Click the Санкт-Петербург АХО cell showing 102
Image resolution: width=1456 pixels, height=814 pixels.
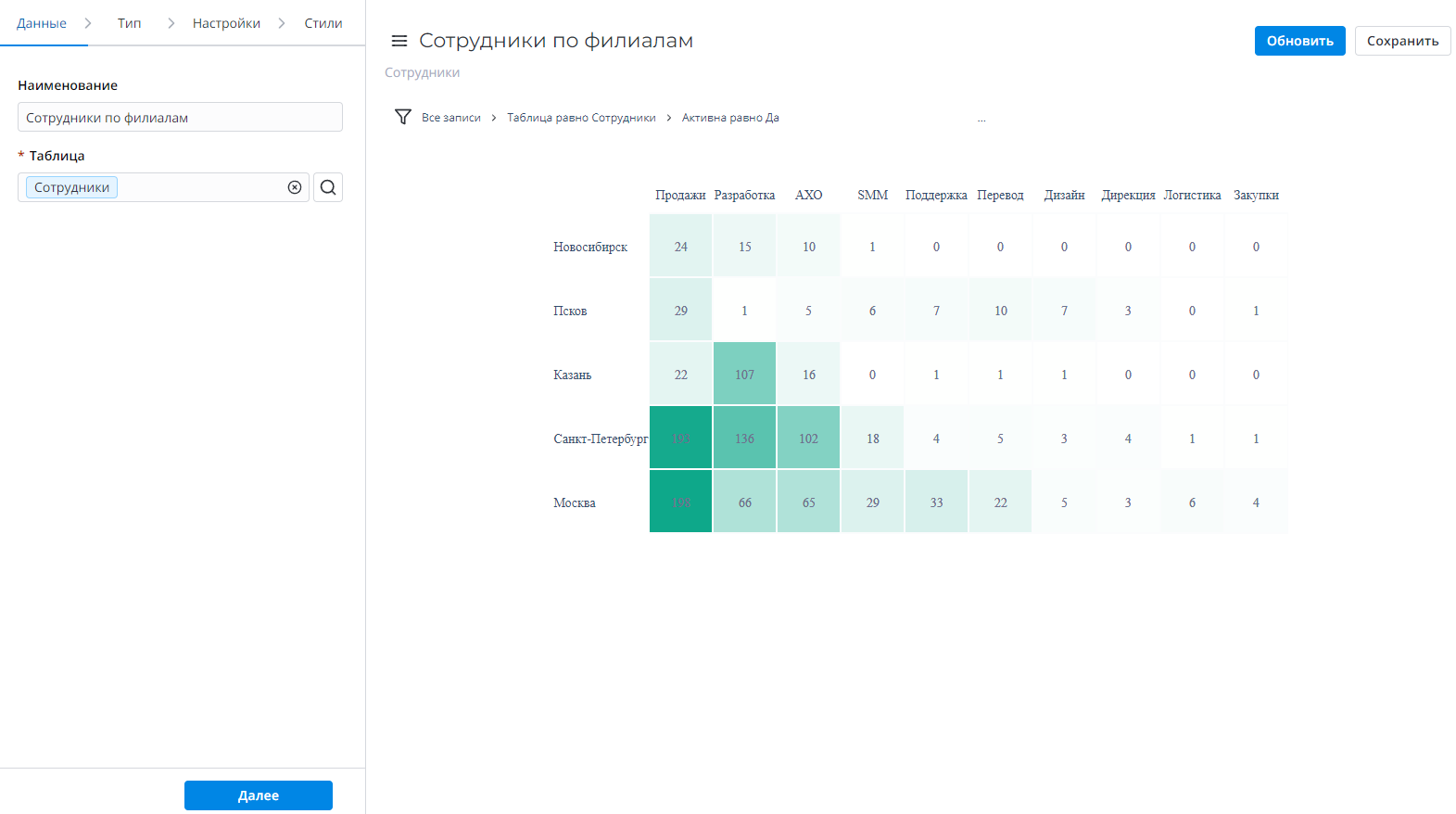(809, 438)
